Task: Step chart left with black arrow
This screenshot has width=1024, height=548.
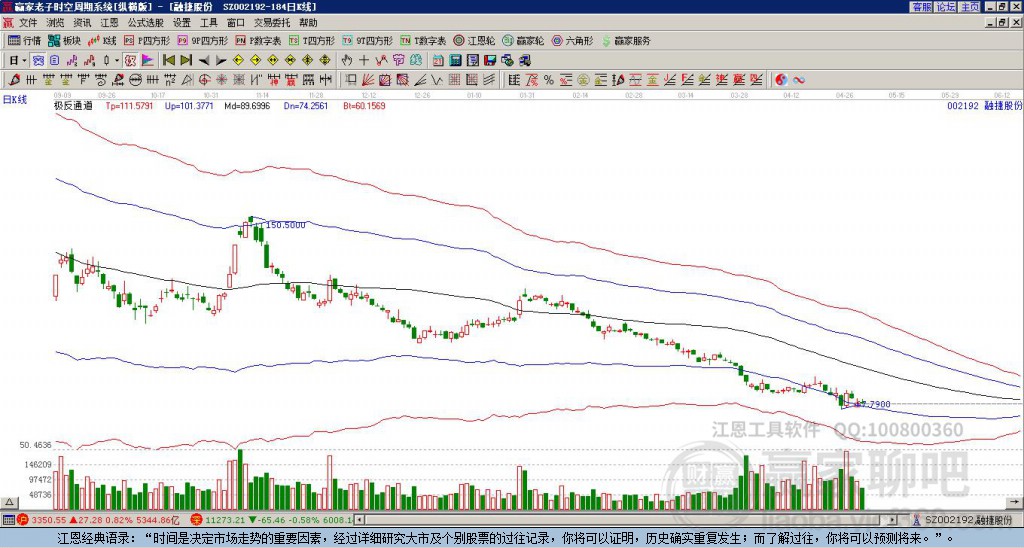Action: (204, 61)
